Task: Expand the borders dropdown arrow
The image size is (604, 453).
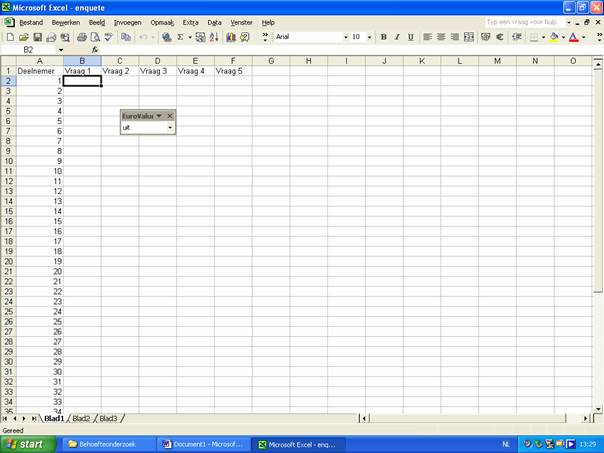Action: (x=543, y=37)
